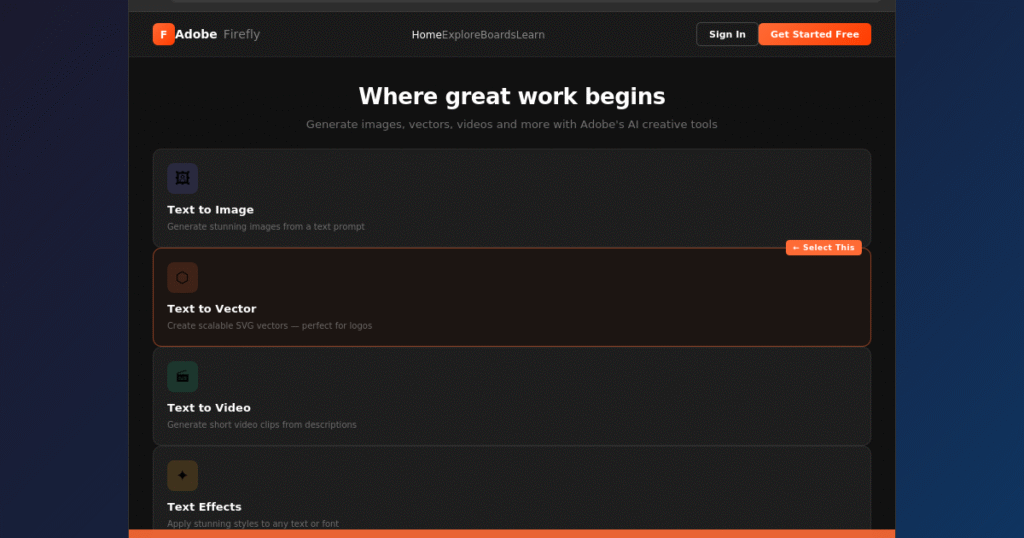
Task: Click the Text Effects sparkle icon
Action: click(x=182, y=475)
